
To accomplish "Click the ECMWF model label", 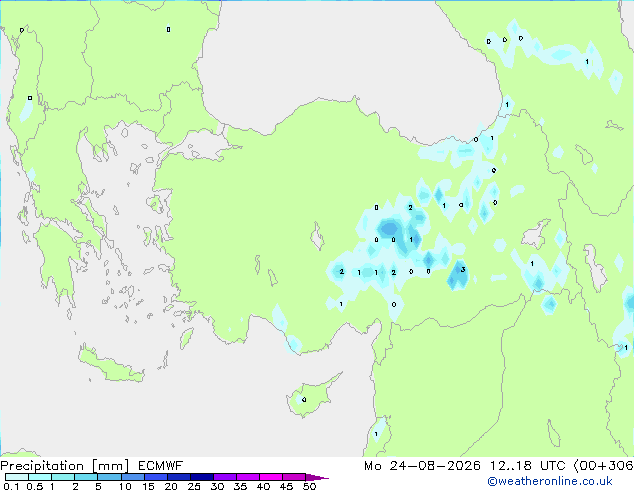I will (x=161, y=466).
